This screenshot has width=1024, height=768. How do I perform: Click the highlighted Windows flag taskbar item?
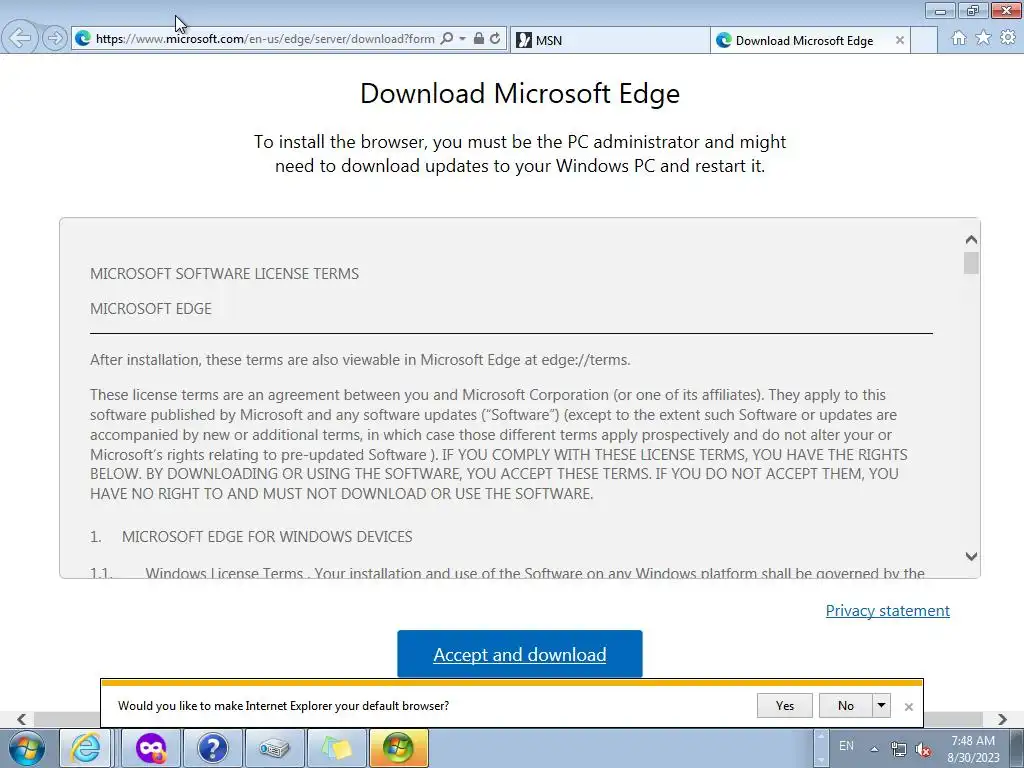tap(399, 748)
